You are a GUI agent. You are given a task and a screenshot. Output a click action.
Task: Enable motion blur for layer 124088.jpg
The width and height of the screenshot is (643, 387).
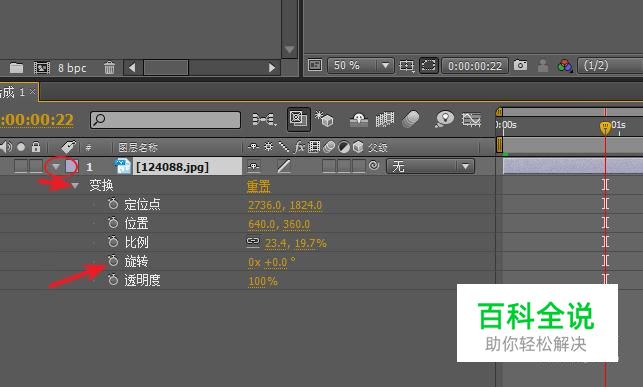tap(329, 166)
